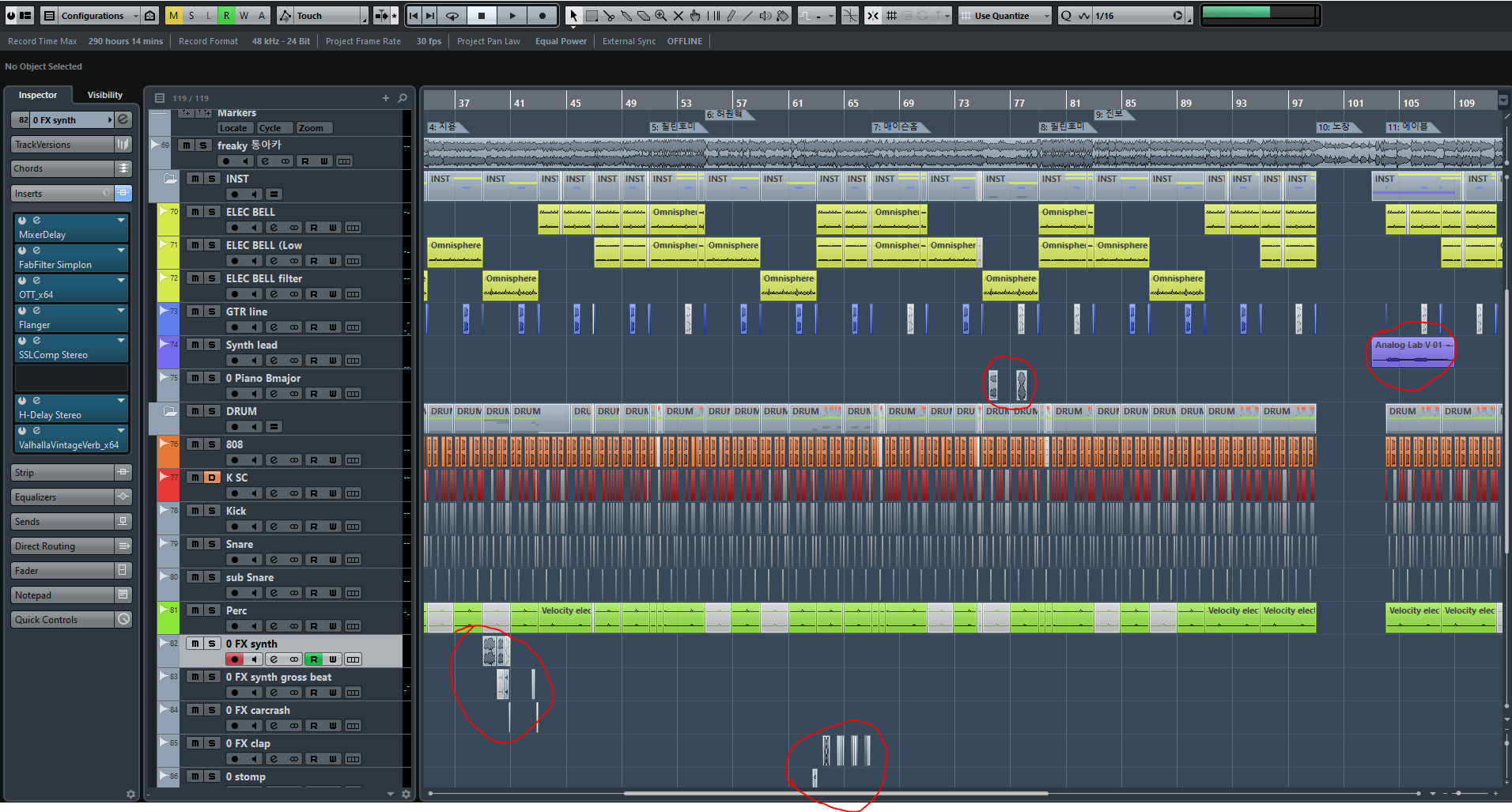Disable record enable on 0 FX synth

(235, 659)
